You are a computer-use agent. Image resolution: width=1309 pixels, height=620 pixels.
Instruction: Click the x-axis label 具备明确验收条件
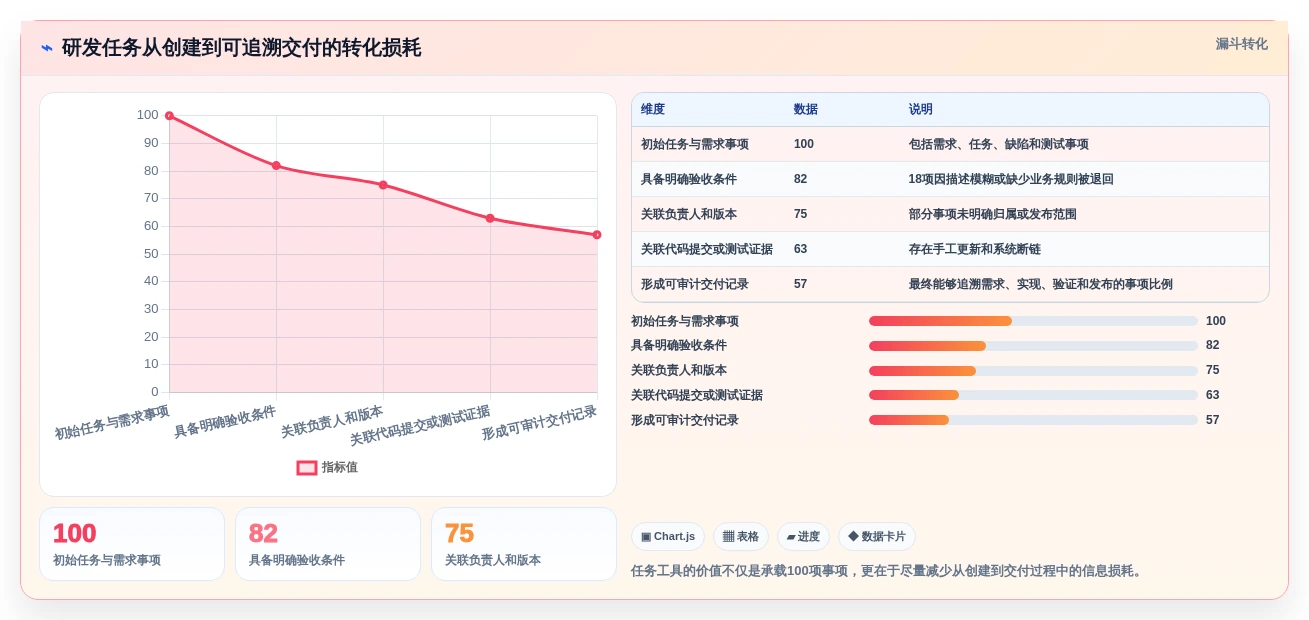[x=225, y=421]
